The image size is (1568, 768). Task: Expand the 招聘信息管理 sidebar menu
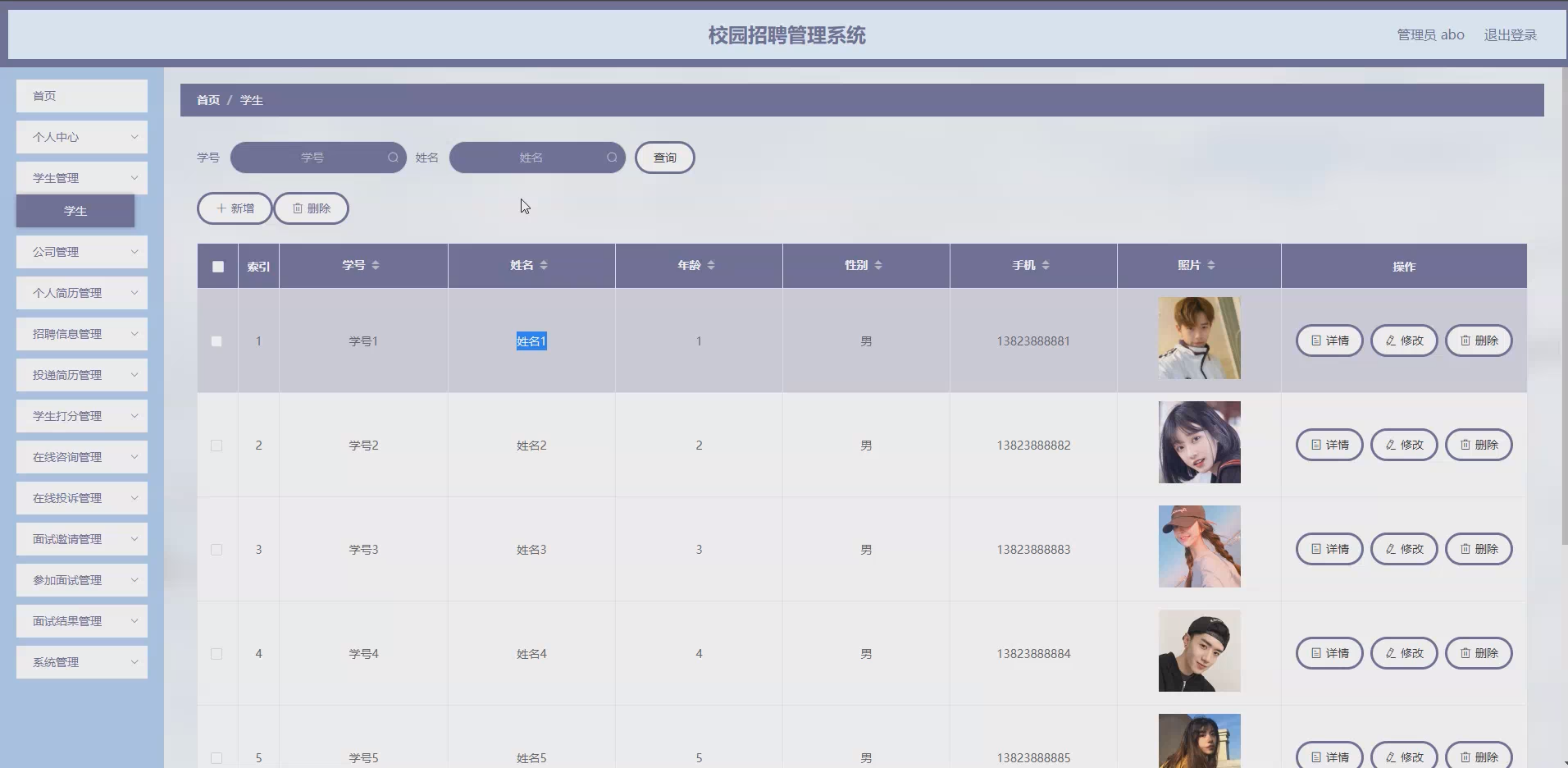click(82, 334)
